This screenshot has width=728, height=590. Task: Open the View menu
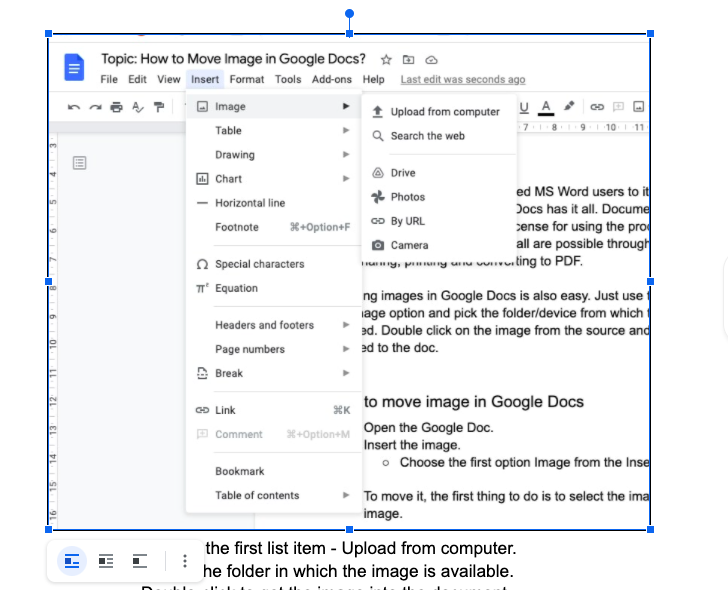click(x=169, y=79)
